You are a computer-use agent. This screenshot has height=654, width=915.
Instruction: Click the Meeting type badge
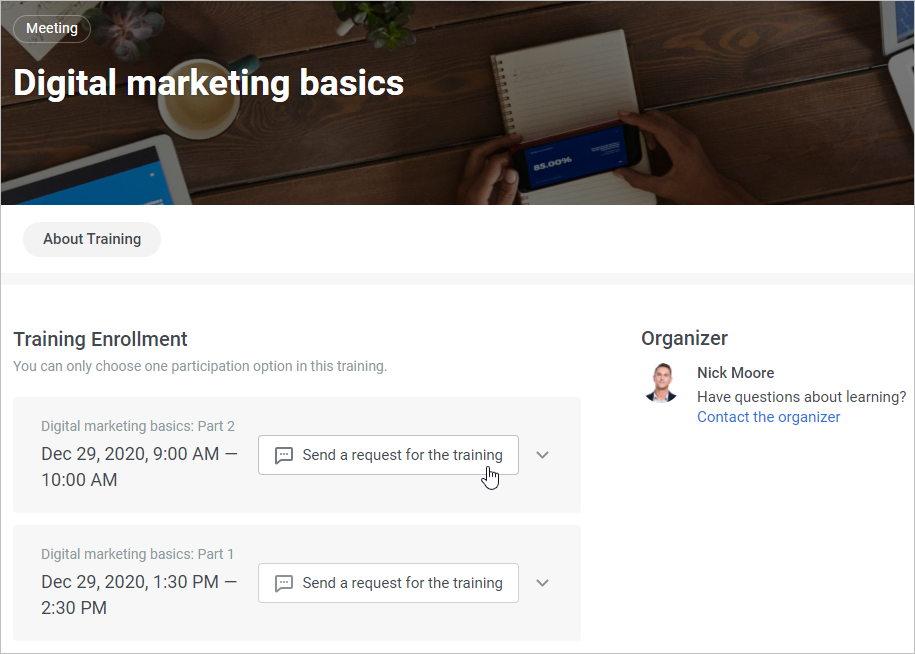click(x=52, y=29)
